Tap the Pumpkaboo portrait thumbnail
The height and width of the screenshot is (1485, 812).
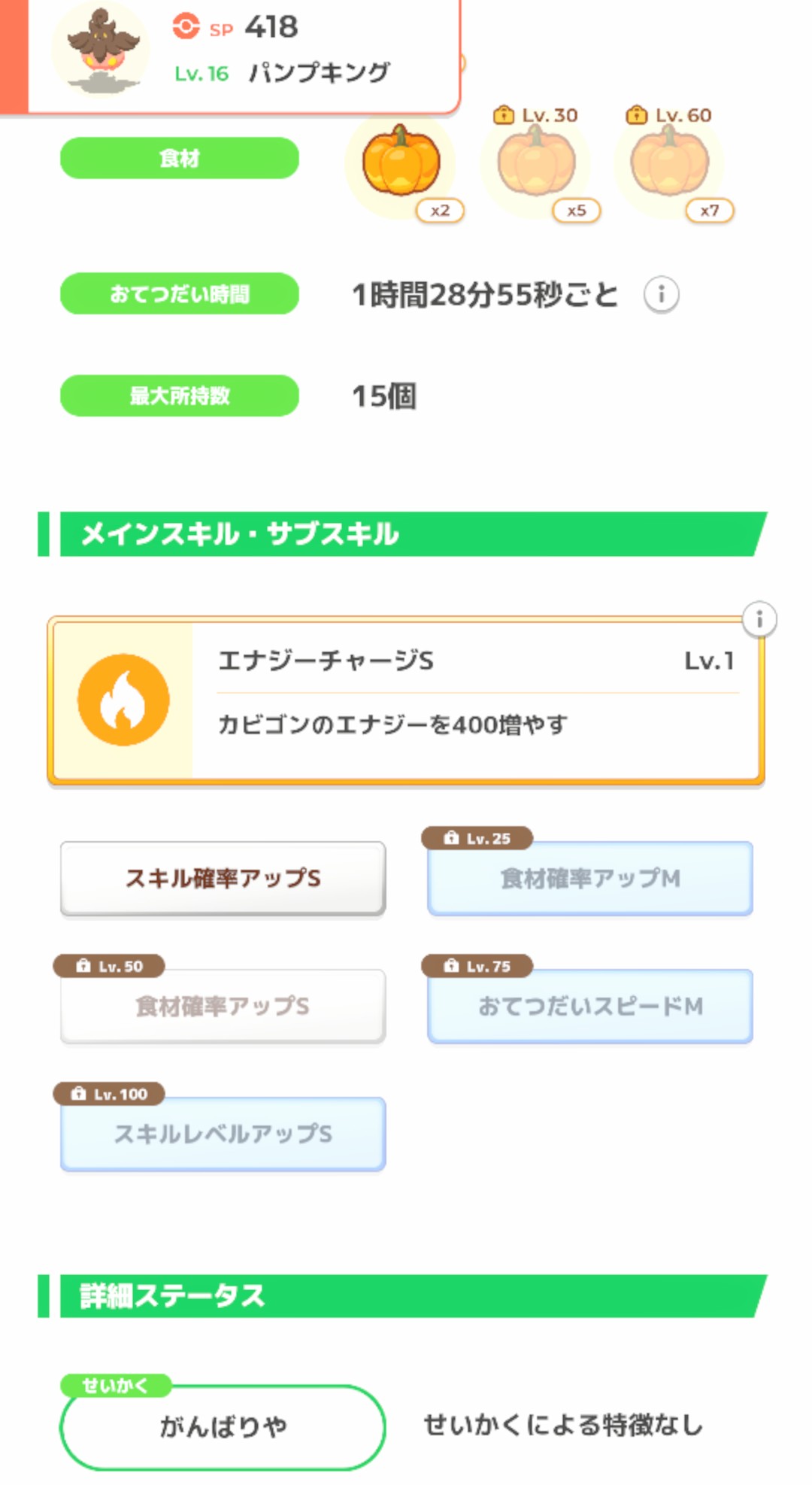tap(101, 50)
